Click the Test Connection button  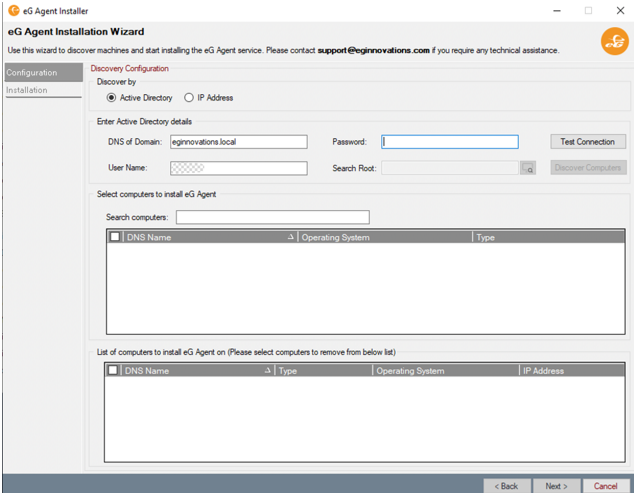(588, 142)
